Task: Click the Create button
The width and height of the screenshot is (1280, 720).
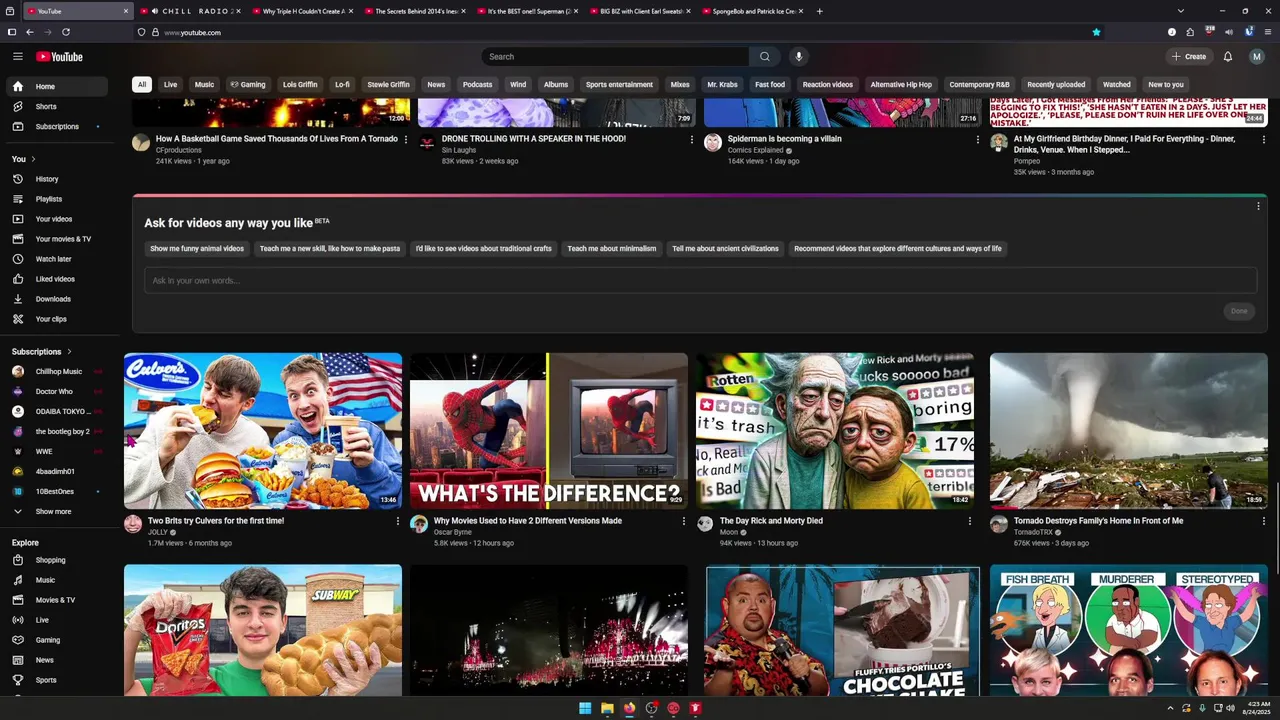Action: click(x=1190, y=57)
